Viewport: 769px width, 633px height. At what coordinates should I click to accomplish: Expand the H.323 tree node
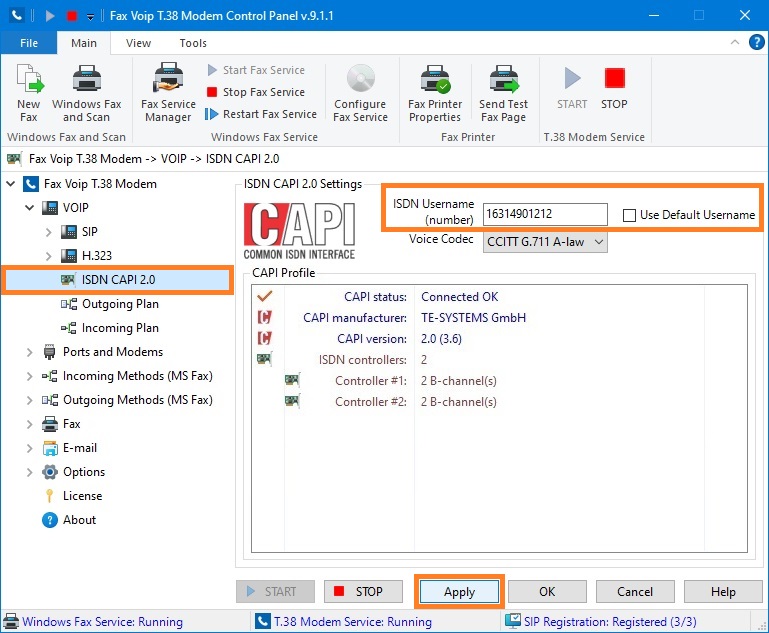click(49, 256)
